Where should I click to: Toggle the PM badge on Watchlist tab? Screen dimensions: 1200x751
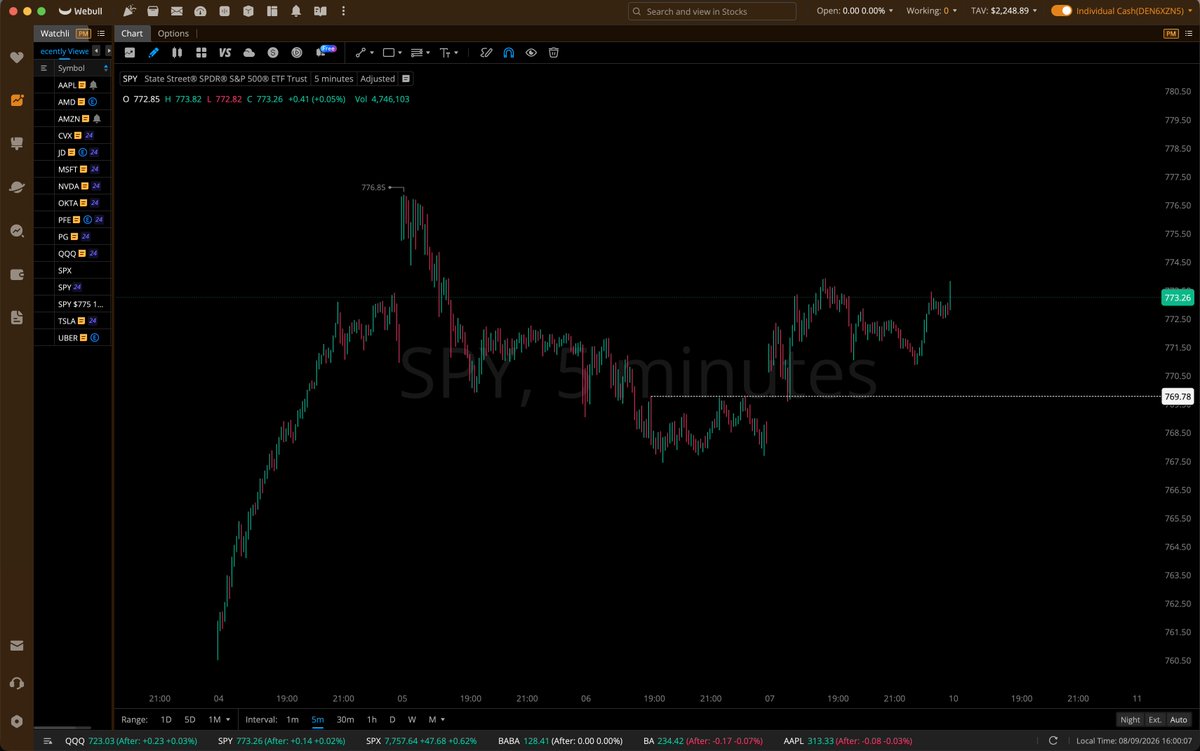coord(83,33)
